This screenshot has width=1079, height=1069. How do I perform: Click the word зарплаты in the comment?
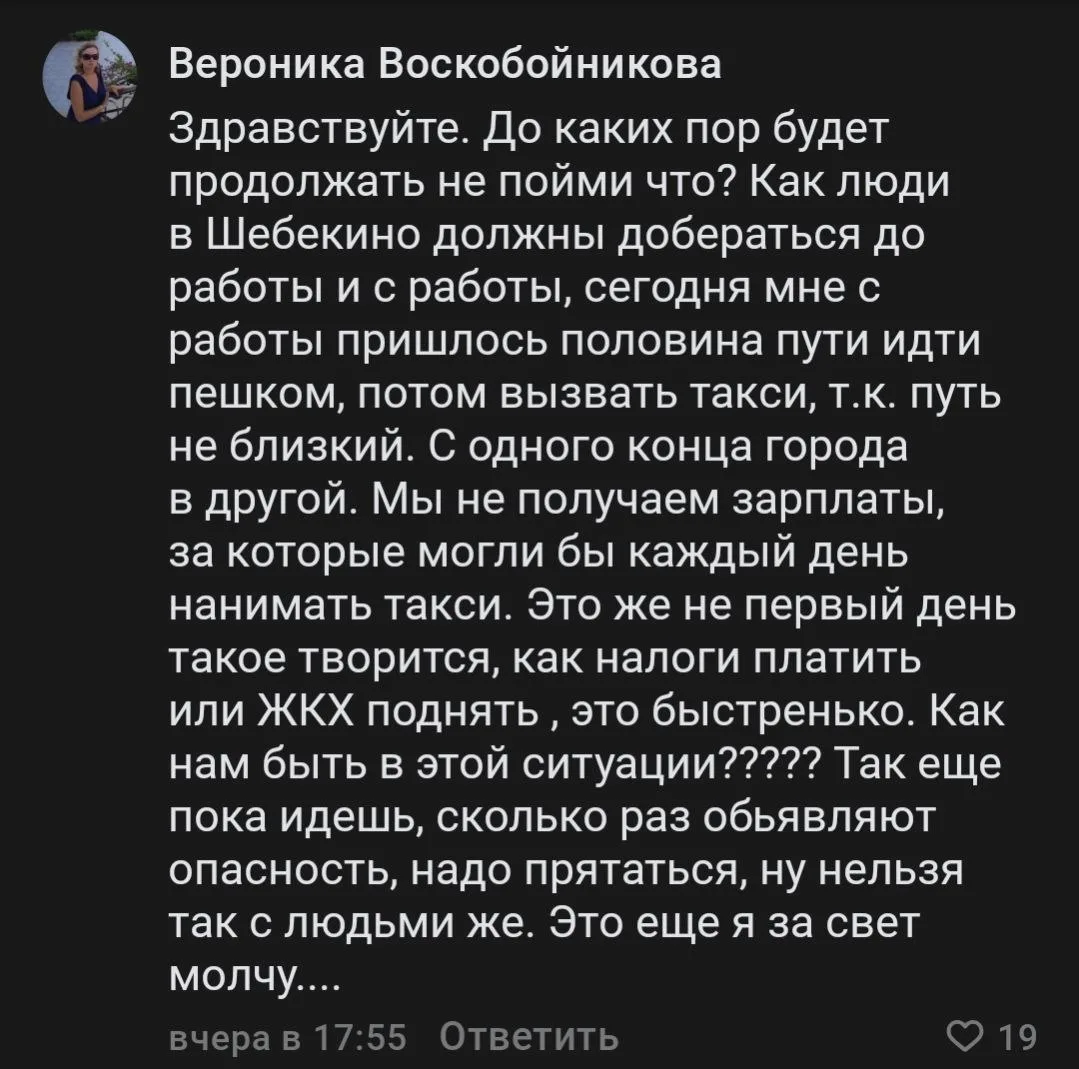(839, 501)
